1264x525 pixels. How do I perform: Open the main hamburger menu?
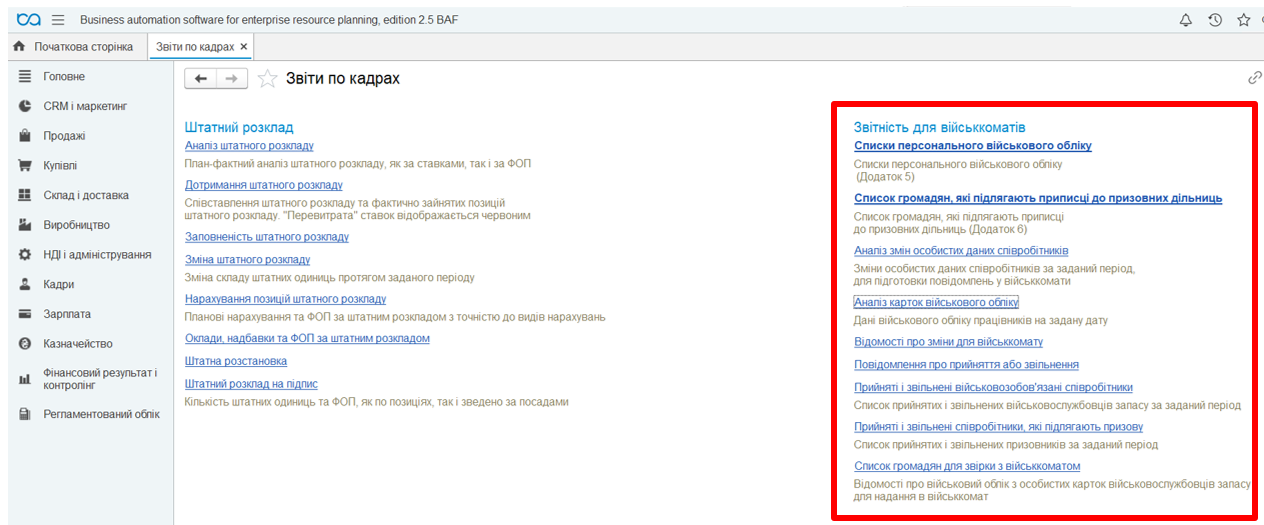tap(58, 19)
